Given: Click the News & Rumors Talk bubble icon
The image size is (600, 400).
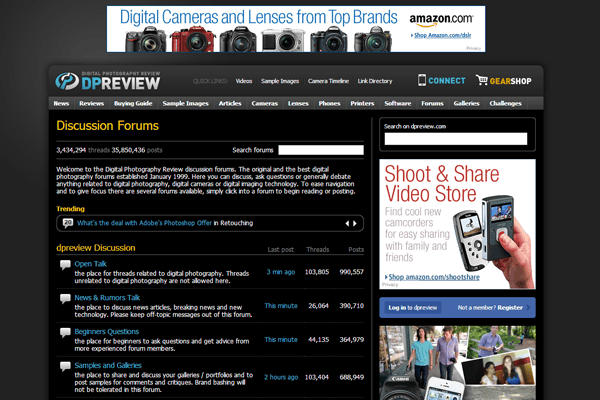Looking at the screenshot, I should click(x=65, y=299).
